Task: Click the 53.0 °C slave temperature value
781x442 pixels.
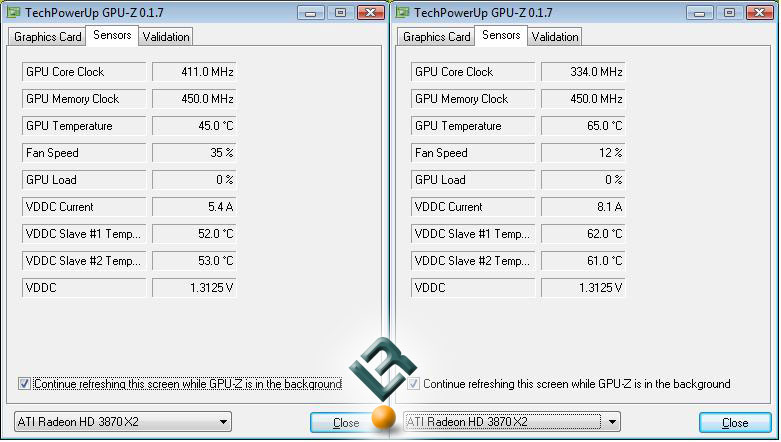Action: (x=194, y=260)
